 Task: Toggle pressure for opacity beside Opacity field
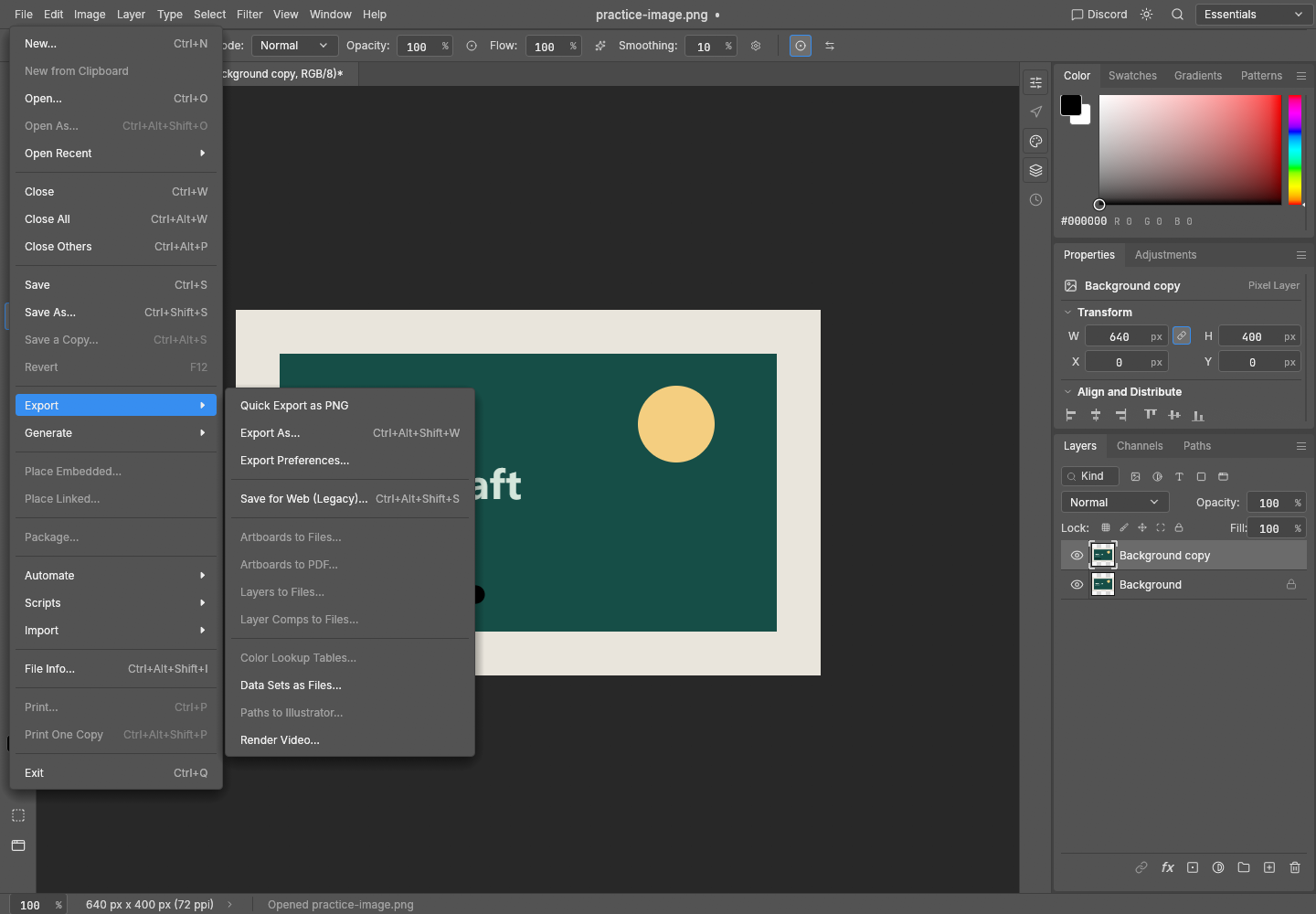point(472,46)
